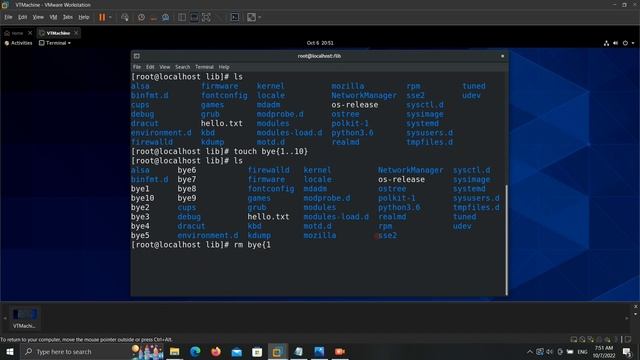Click the terminal vertical scrollbar

[x=507, y=240]
